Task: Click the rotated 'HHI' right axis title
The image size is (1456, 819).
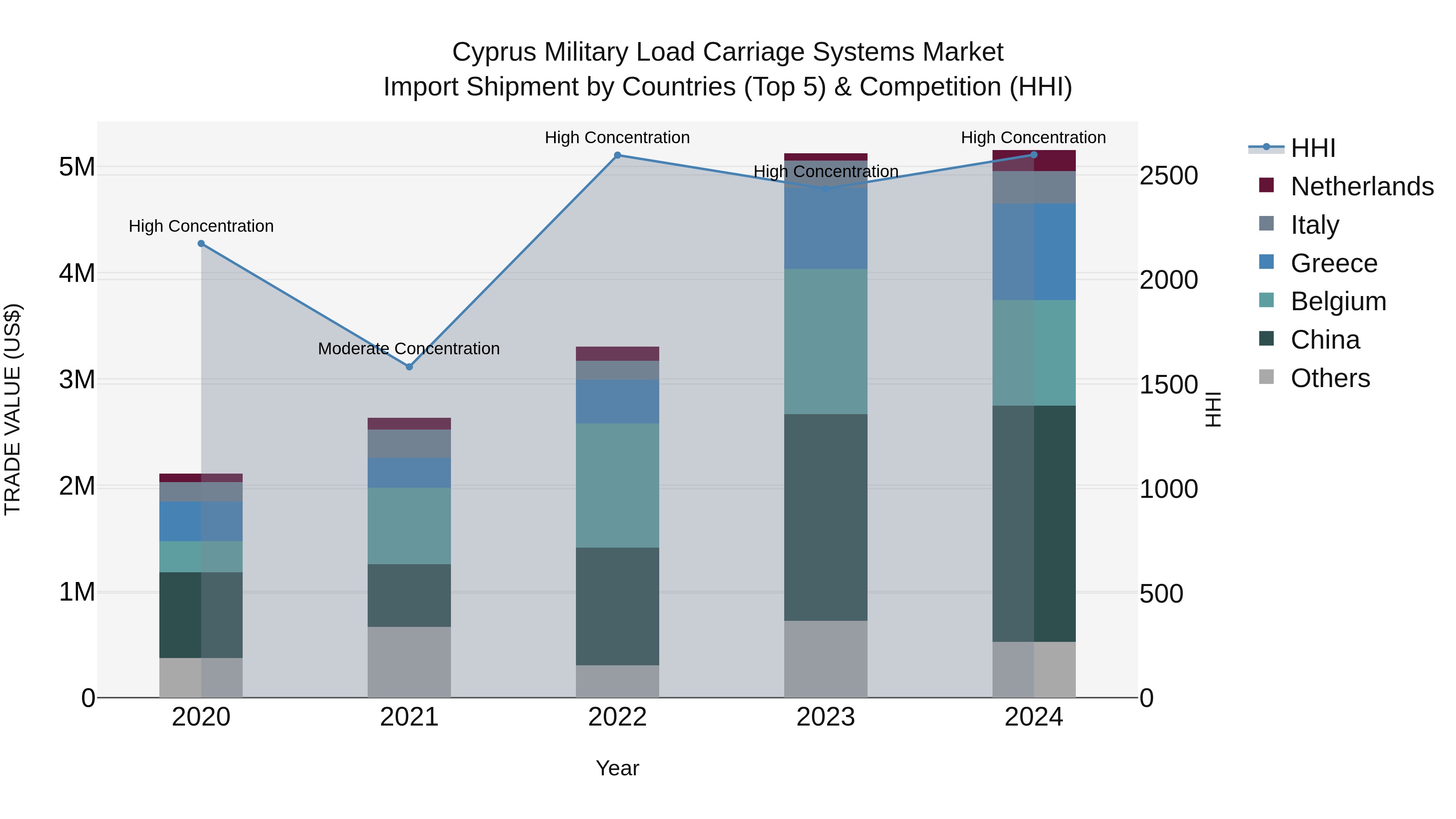Action: [1213, 409]
